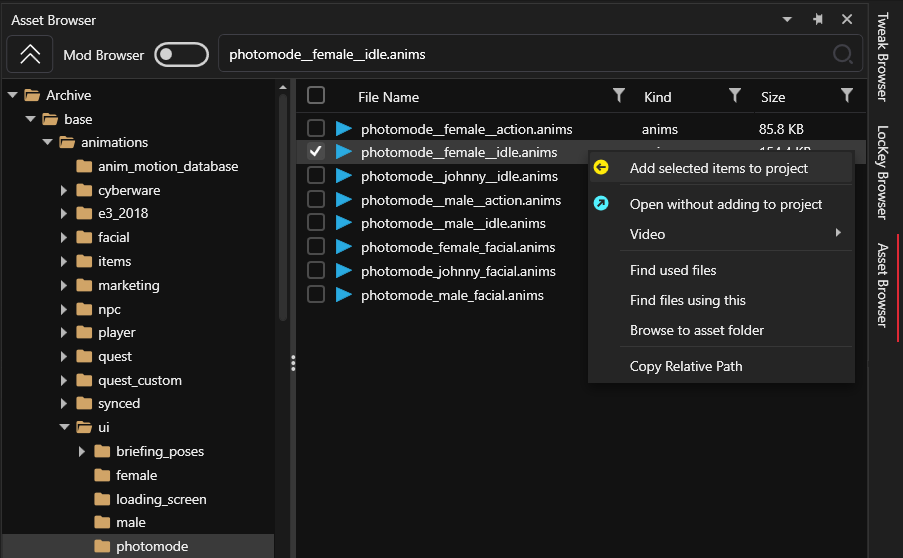Collapse the animations folder
The width and height of the screenshot is (903, 558).
[x=48, y=142]
